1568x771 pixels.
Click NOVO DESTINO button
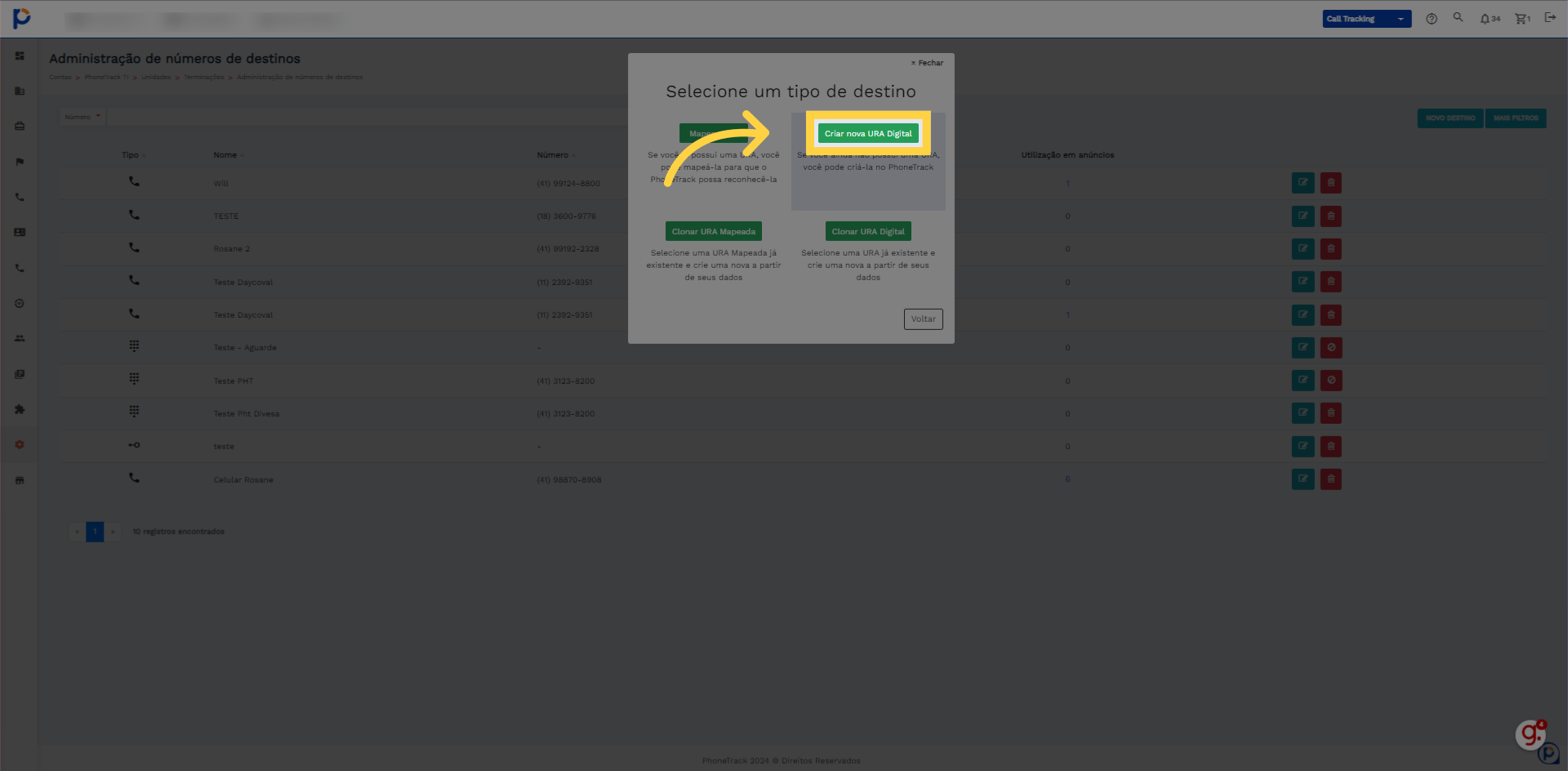pyautogui.click(x=1450, y=118)
